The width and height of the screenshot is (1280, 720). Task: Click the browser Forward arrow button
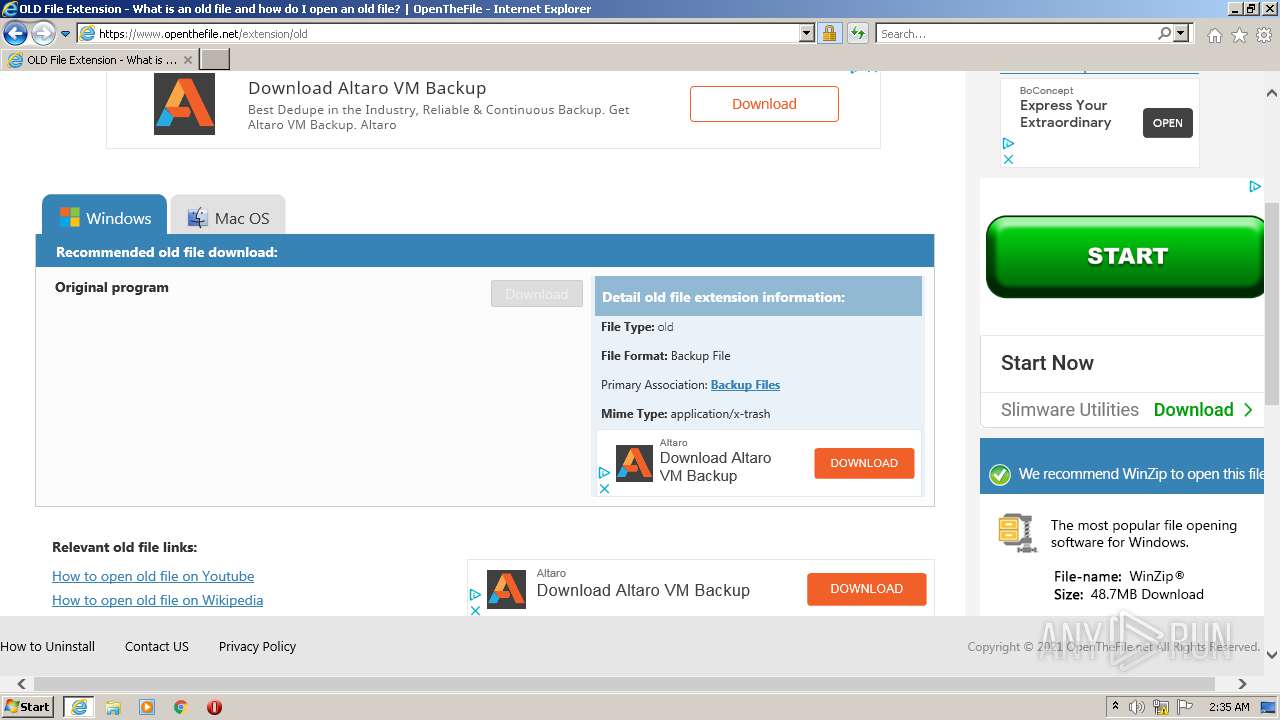[43, 33]
